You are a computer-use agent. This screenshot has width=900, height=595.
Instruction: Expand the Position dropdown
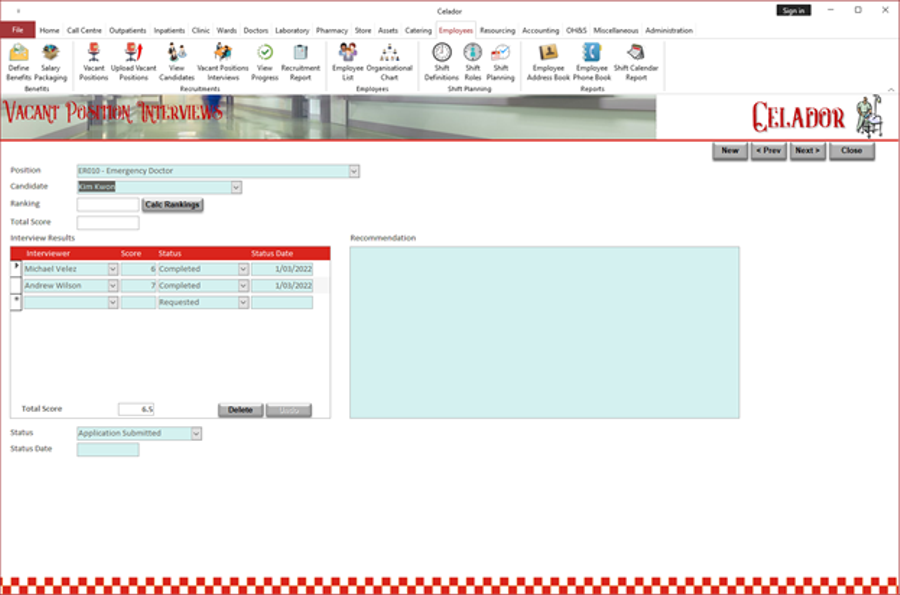point(353,171)
